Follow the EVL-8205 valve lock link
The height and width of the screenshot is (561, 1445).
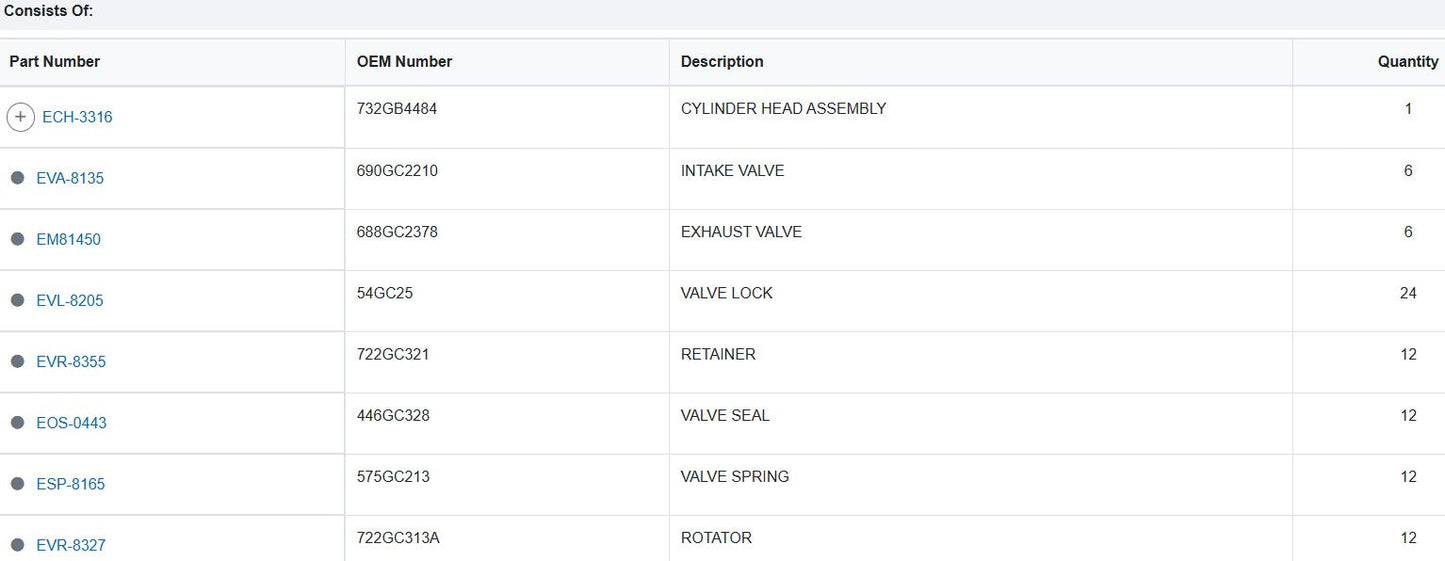click(70, 300)
